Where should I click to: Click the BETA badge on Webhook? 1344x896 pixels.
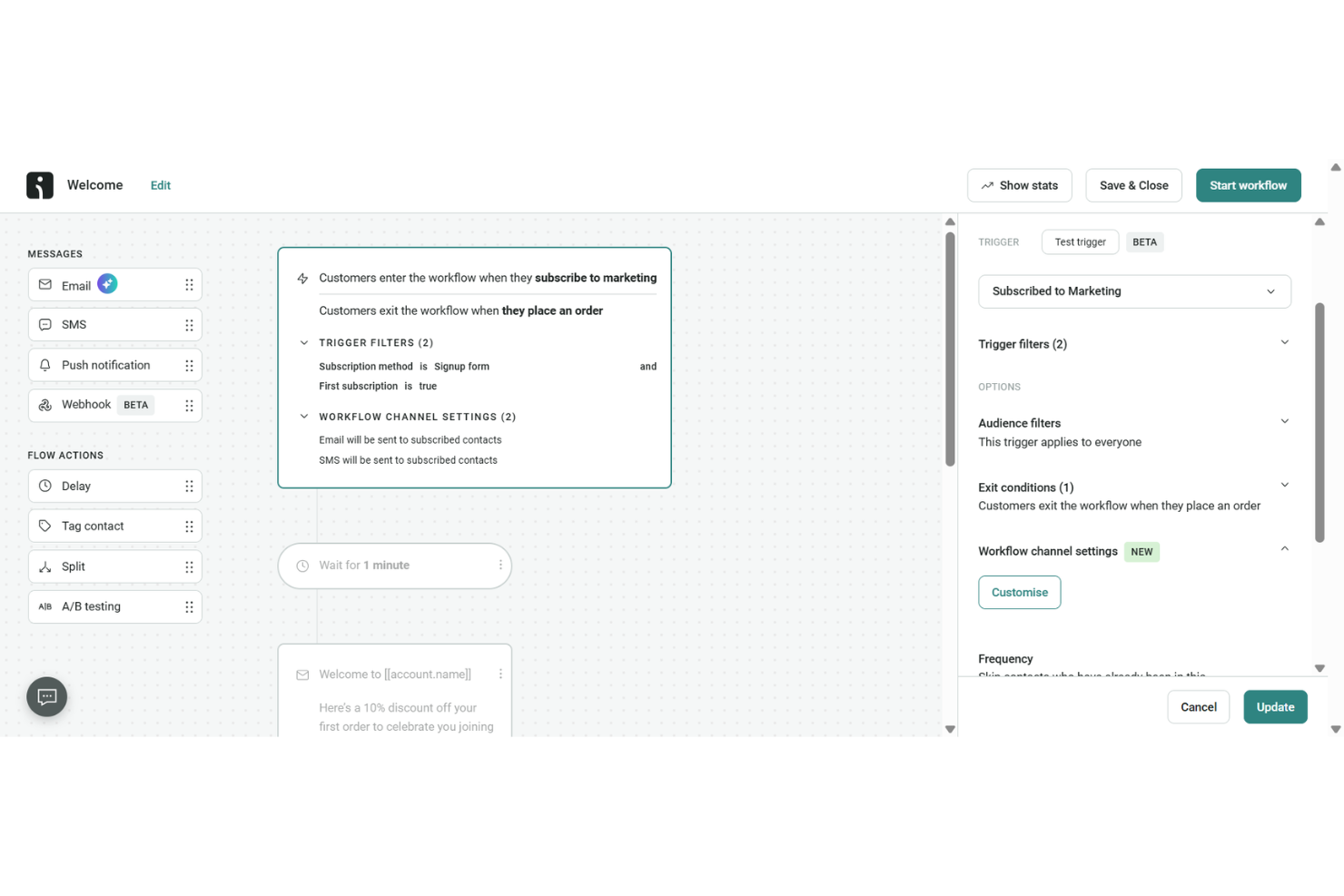(136, 405)
